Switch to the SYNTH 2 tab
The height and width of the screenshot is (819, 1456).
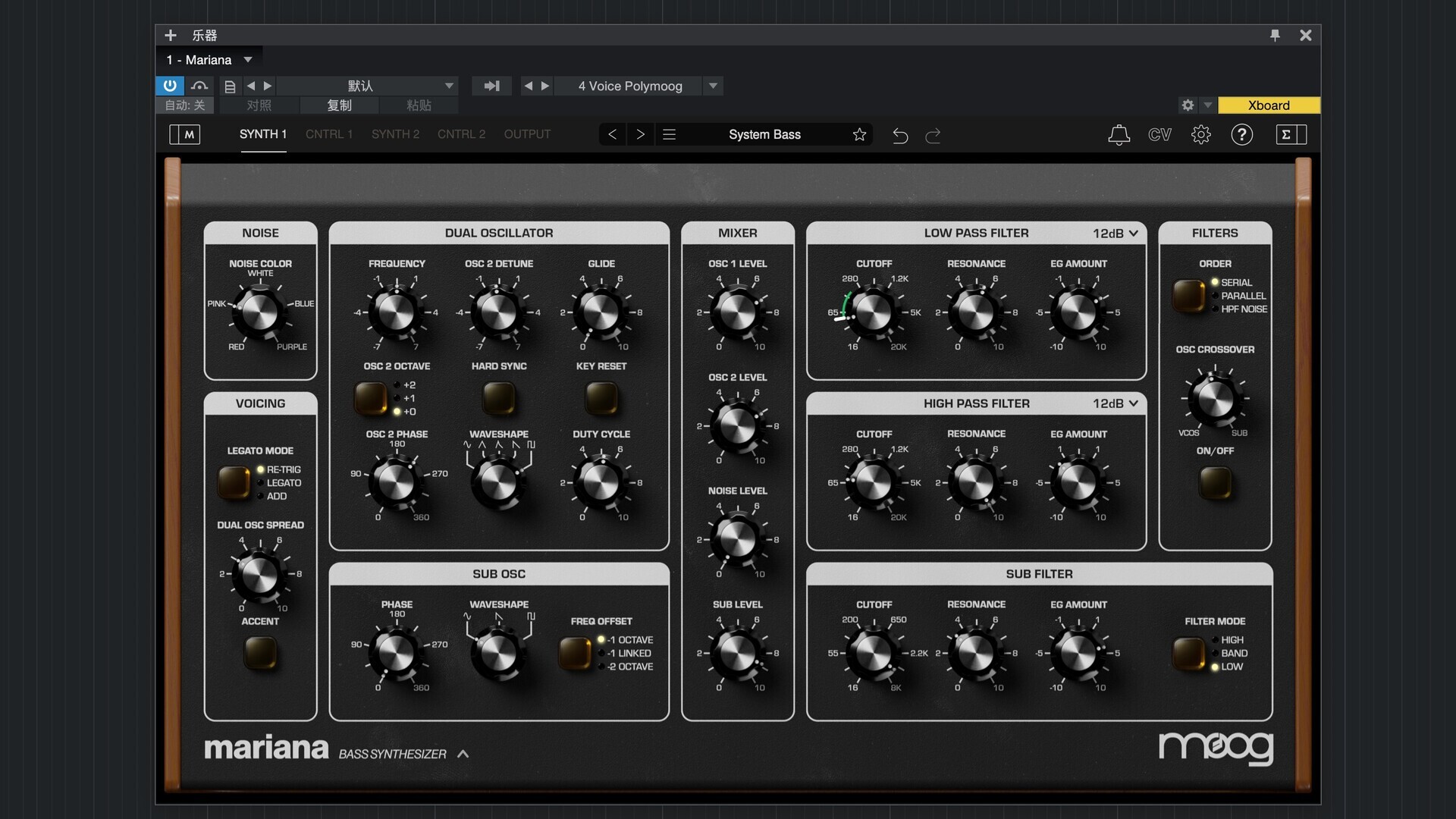[x=395, y=134]
